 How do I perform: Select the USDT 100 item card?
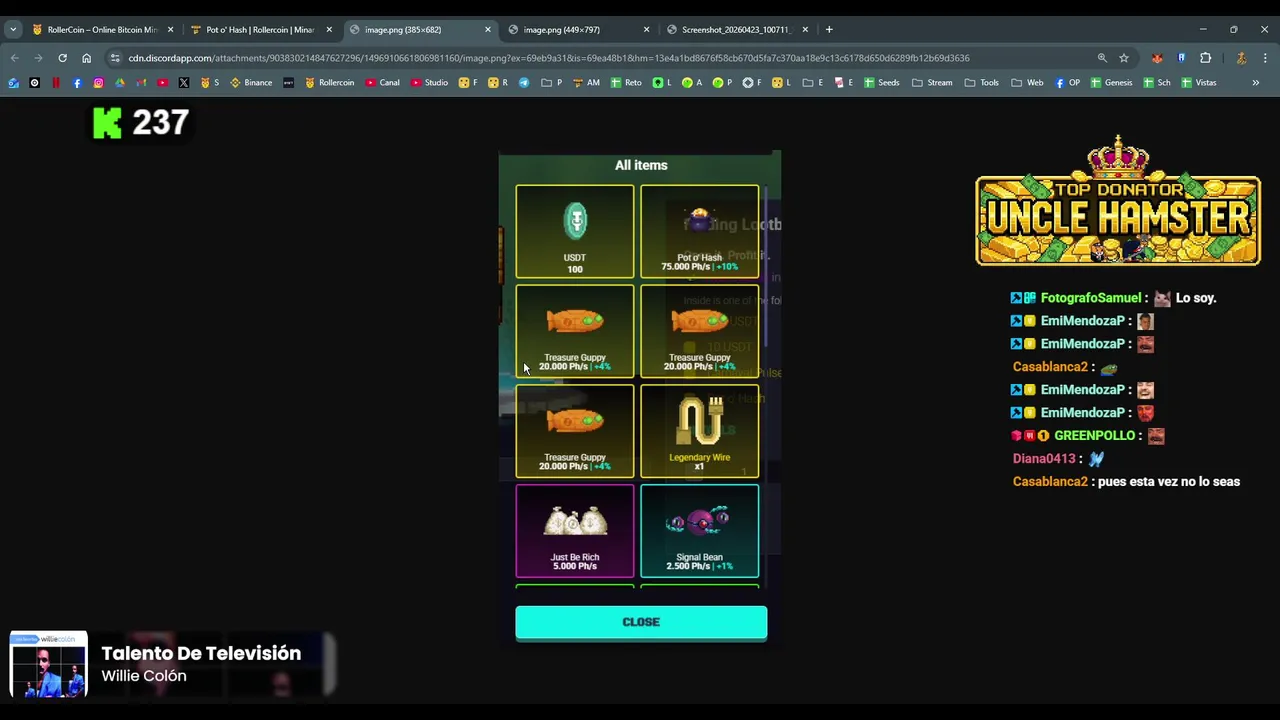(575, 231)
